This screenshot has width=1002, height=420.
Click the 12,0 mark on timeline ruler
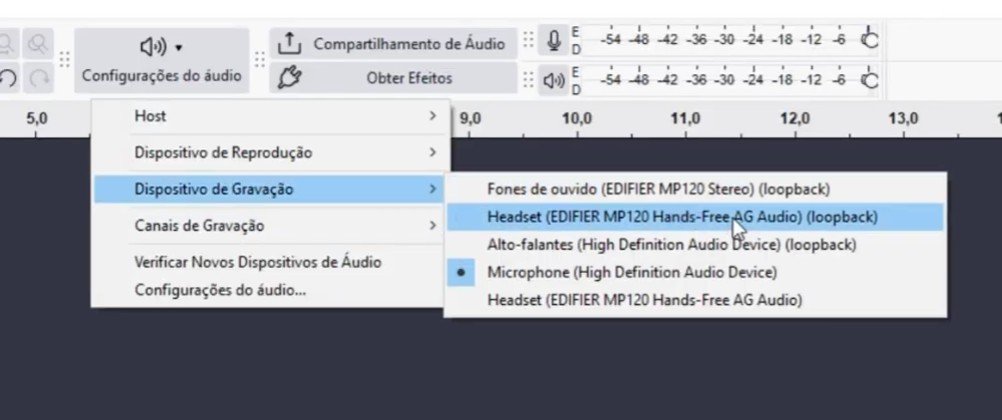[x=795, y=118]
